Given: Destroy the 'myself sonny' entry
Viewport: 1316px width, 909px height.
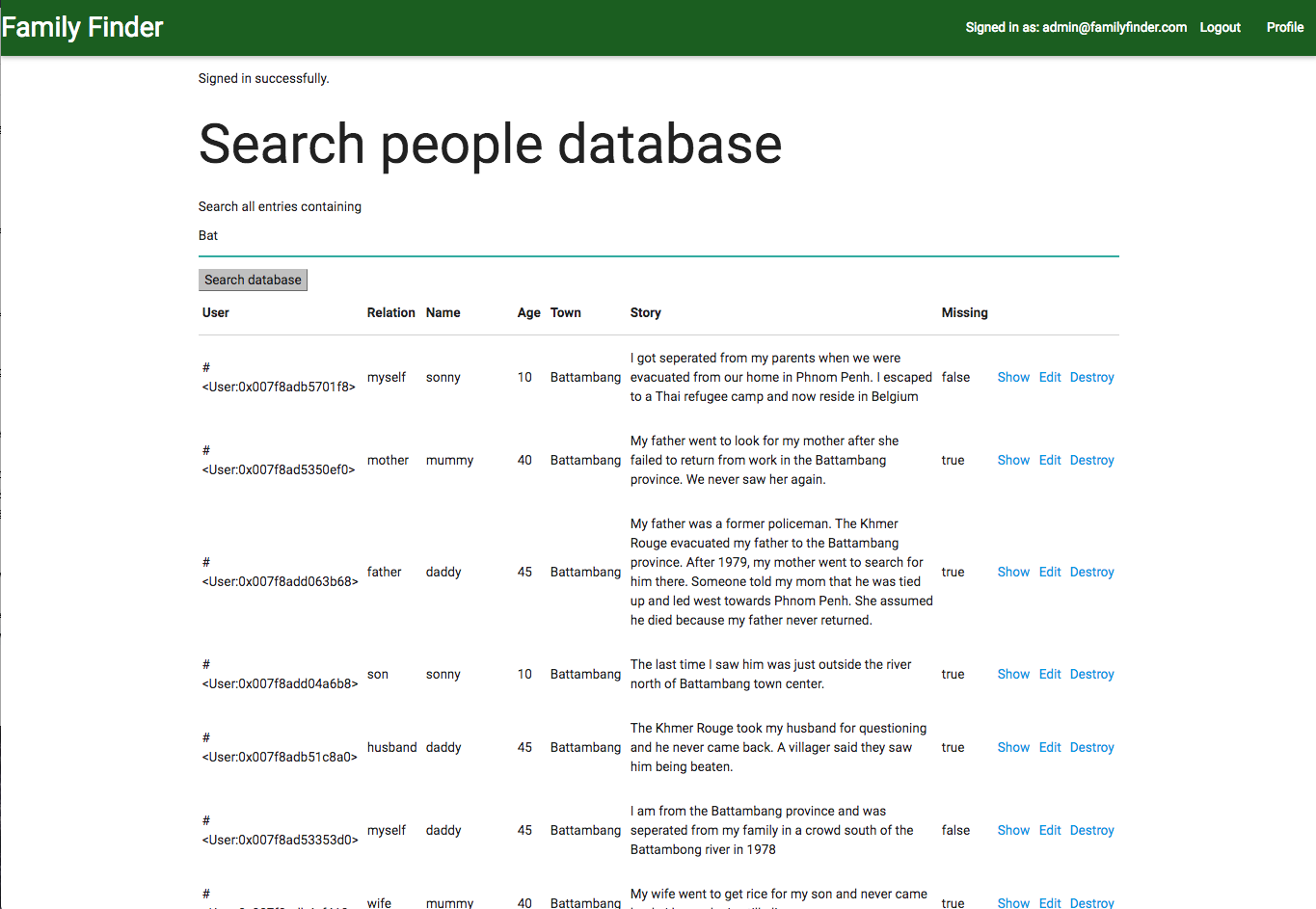Looking at the screenshot, I should [1091, 377].
